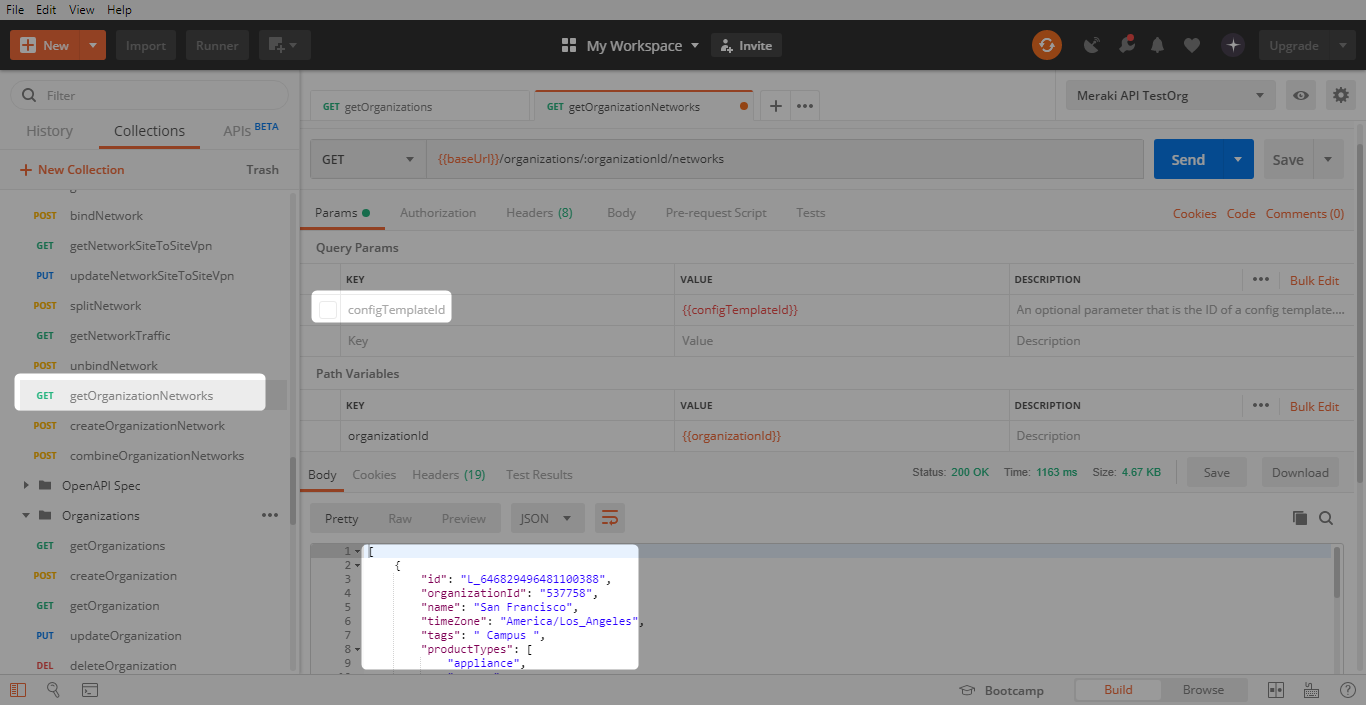
Task: Open the Save button dropdown arrow
Action: point(1328,159)
